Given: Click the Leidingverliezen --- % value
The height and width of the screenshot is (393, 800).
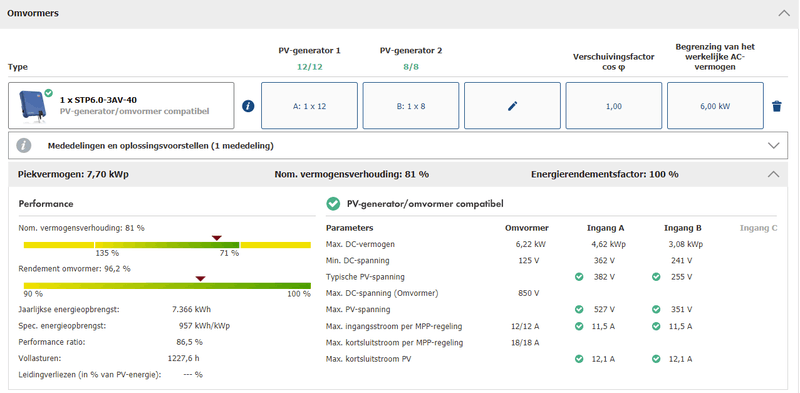Looking at the screenshot, I should click(192, 375).
